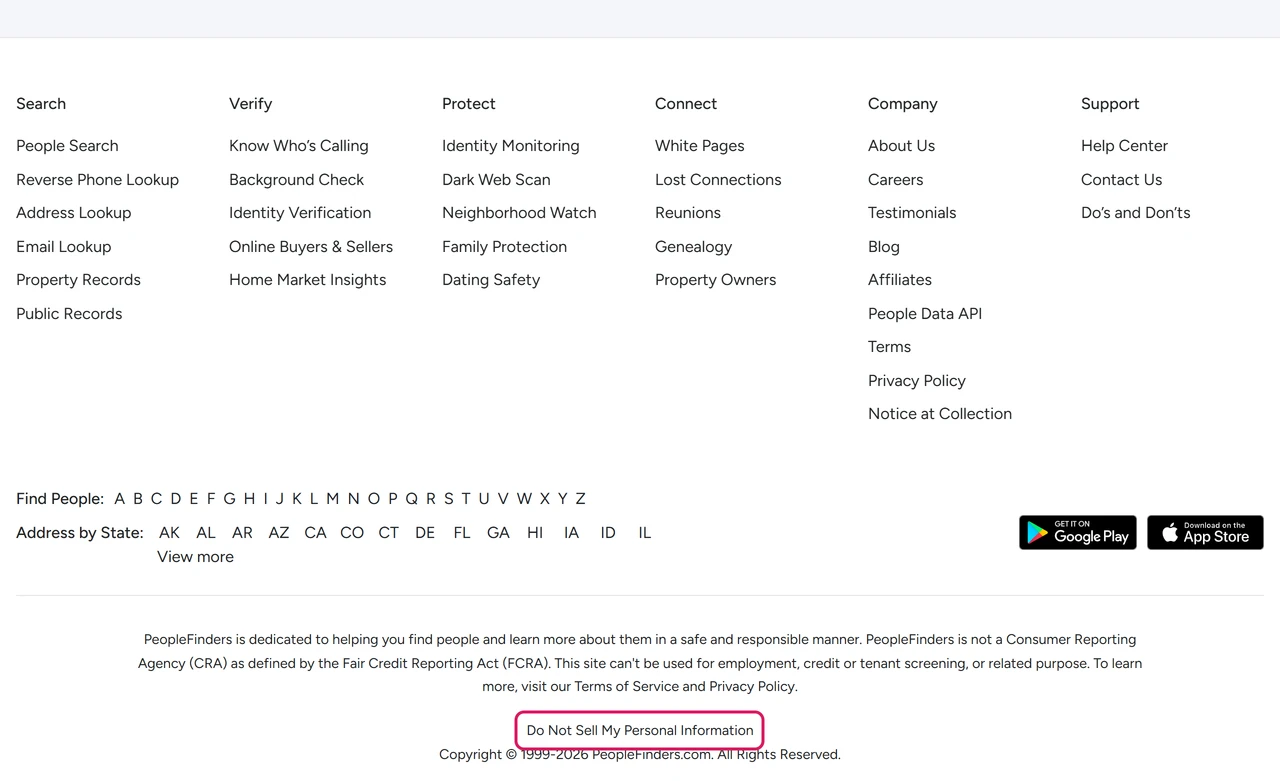Open People Data API link
The width and height of the screenshot is (1280, 781).
click(x=925, y=314)
